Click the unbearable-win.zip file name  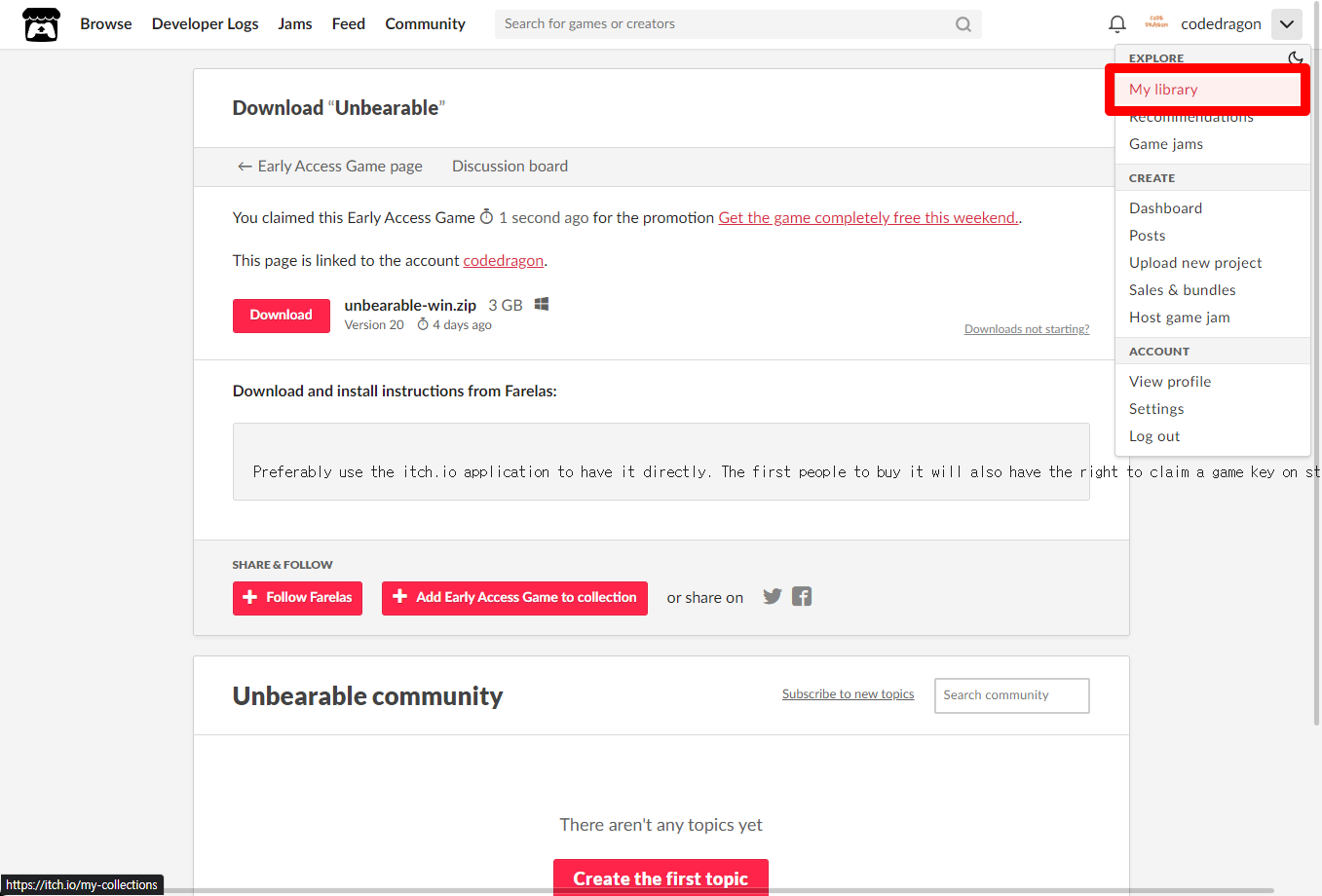click(x=410, y=306)
